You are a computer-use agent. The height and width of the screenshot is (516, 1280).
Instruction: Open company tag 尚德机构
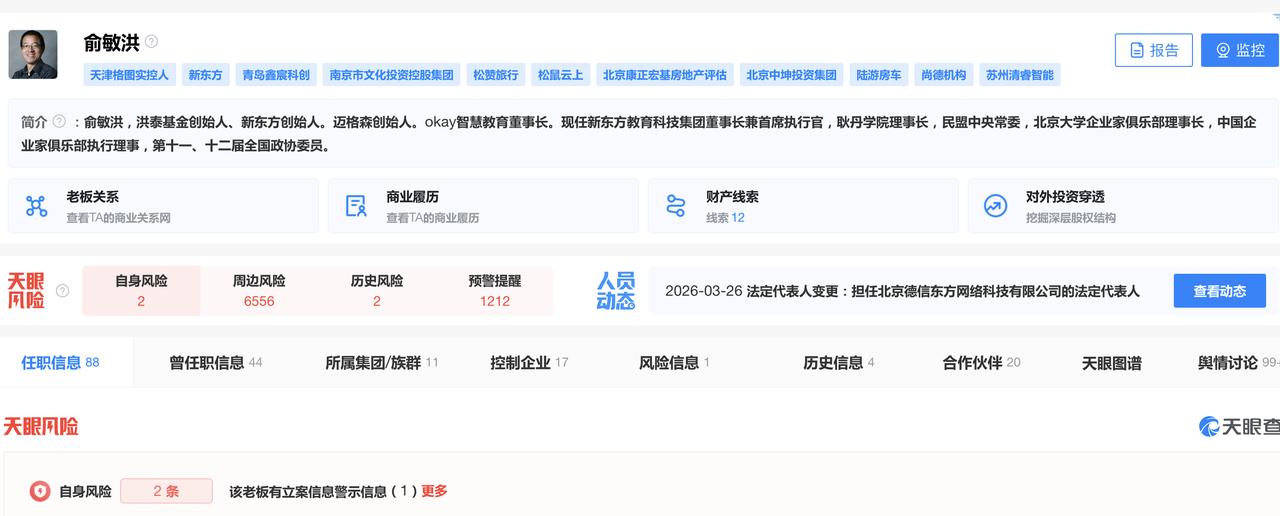point(944,75)
